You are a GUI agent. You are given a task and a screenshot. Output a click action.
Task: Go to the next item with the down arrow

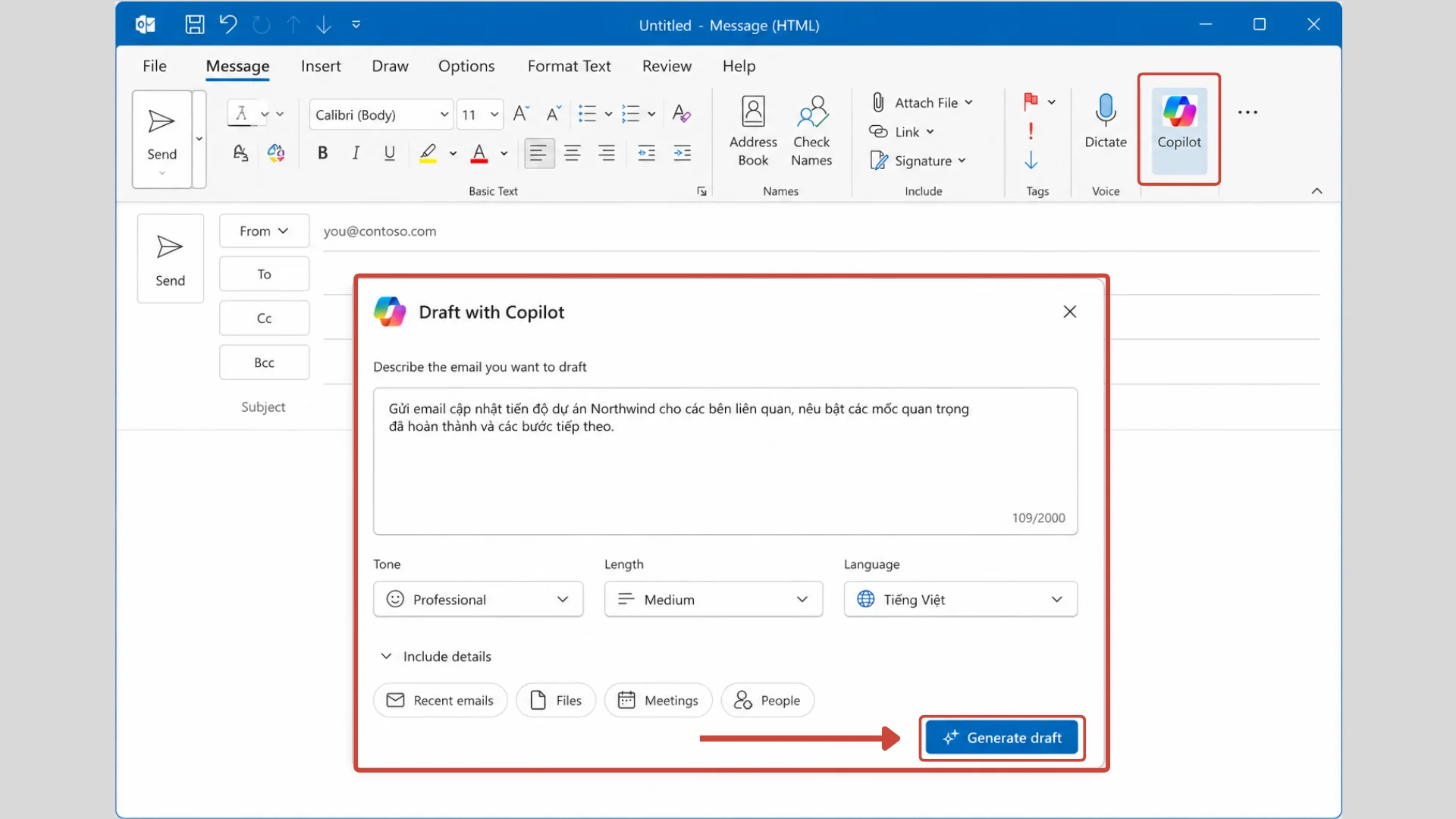click(324, 25)
